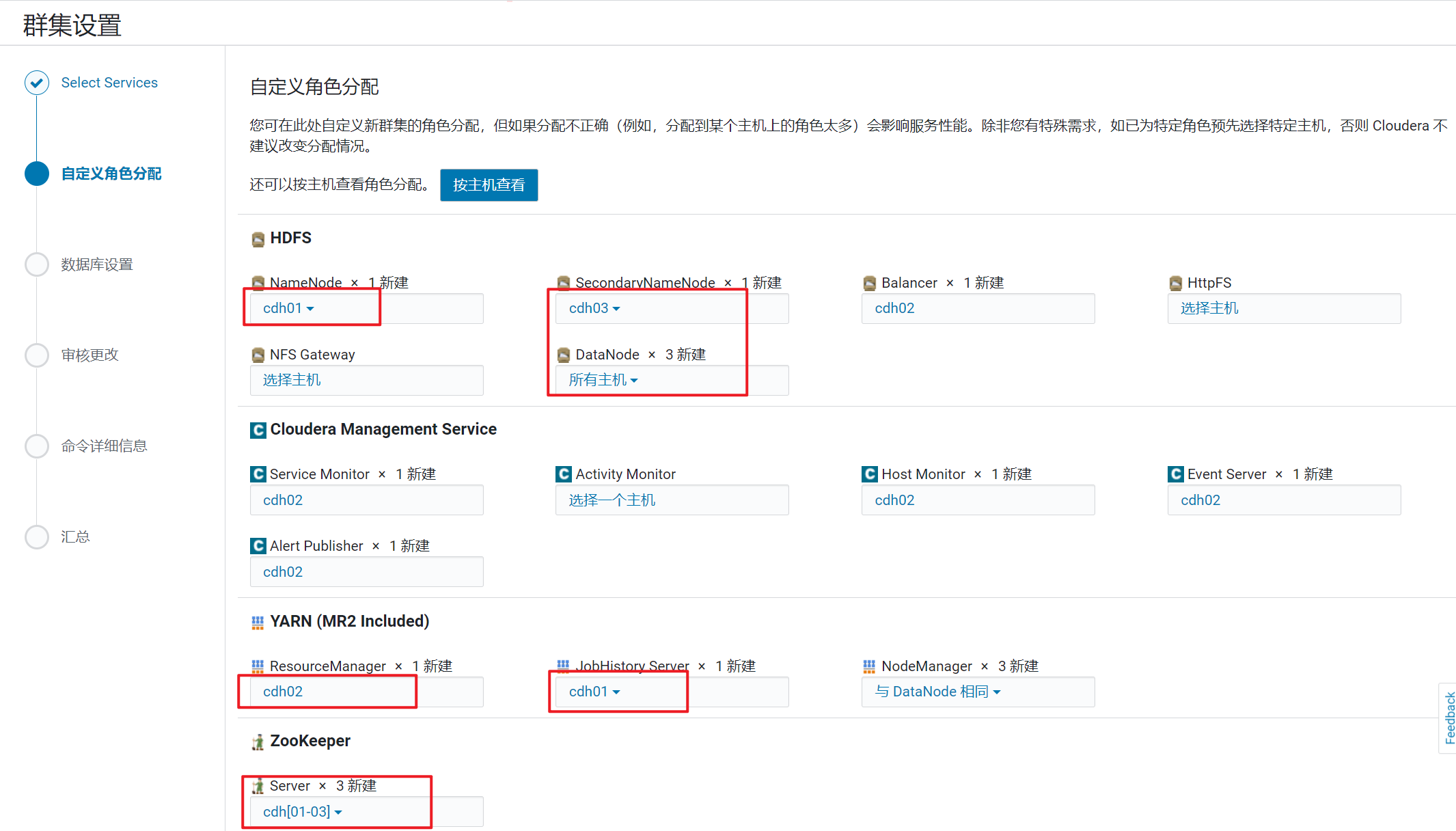Click the Balancer role icon
1456x831 pixels.
tap(869, 283)
